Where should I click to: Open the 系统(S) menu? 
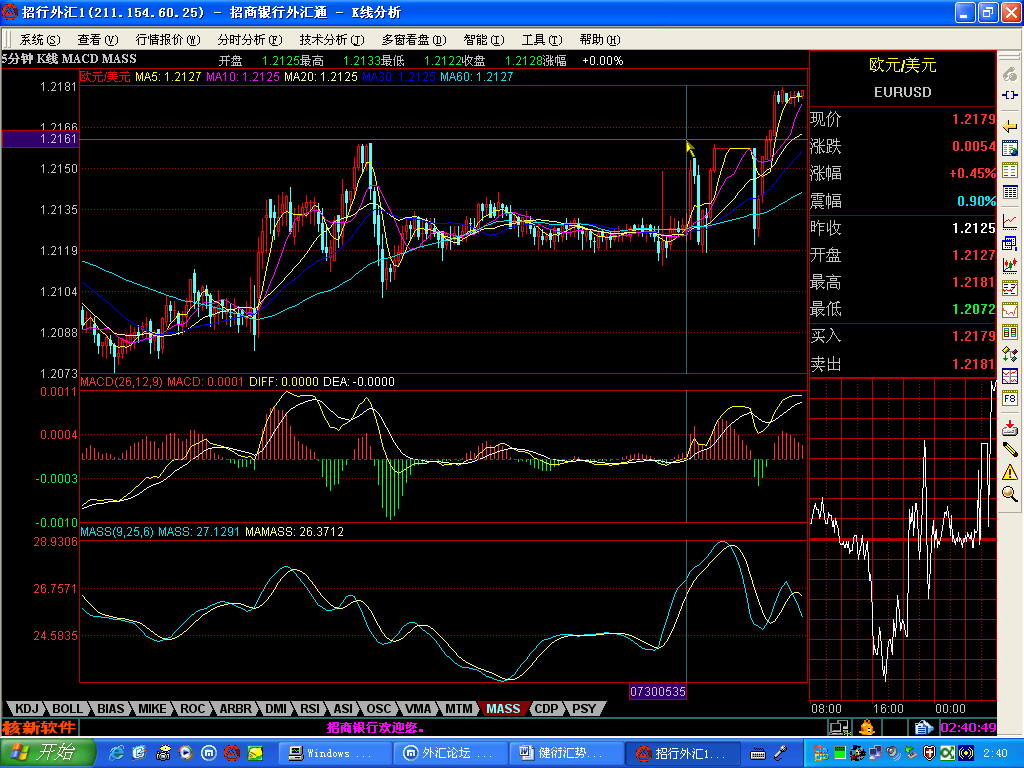coord(39,40)
